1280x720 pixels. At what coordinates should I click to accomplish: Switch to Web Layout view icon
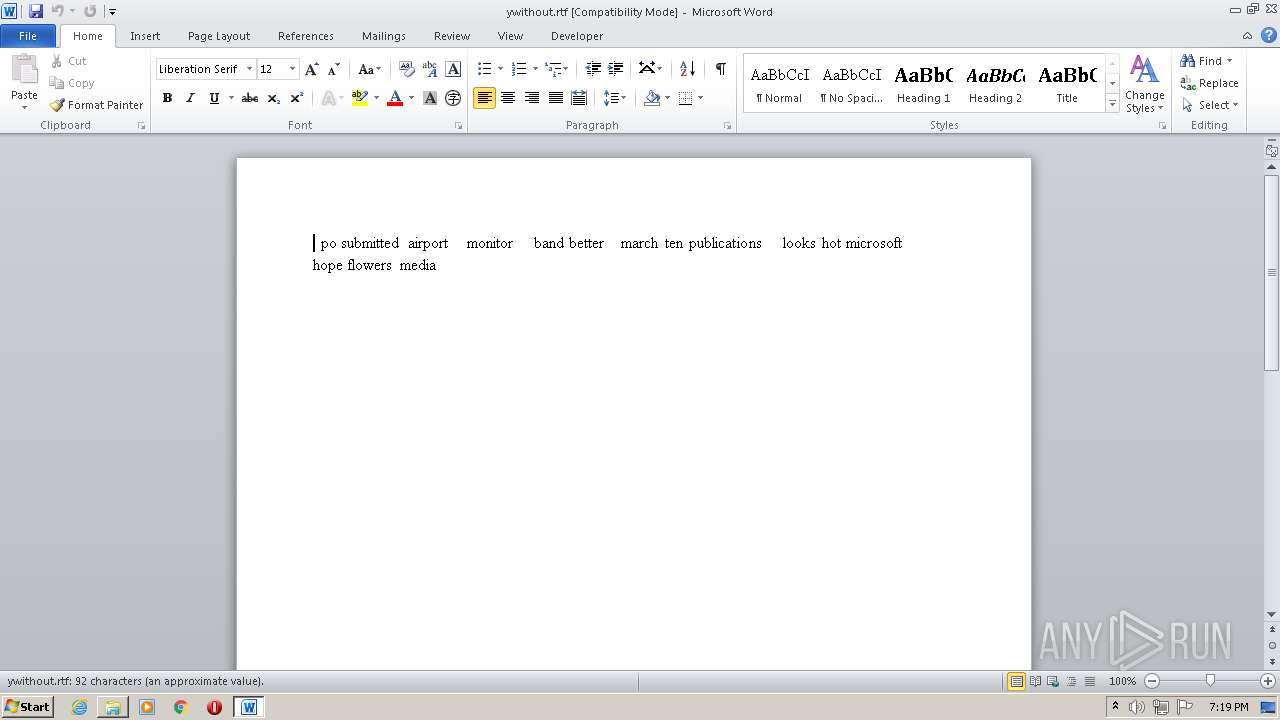pos(1053,681)
